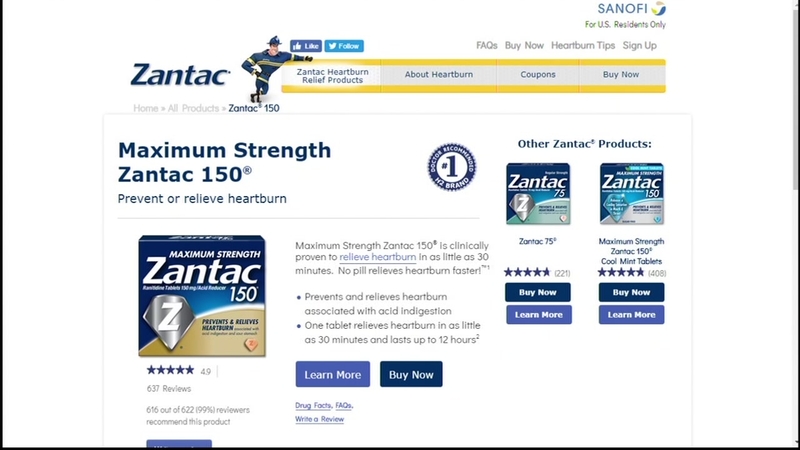The image size is (800, 450).
Task: Click the main Zantac 150 box image
Action: [x=202, y=295]
